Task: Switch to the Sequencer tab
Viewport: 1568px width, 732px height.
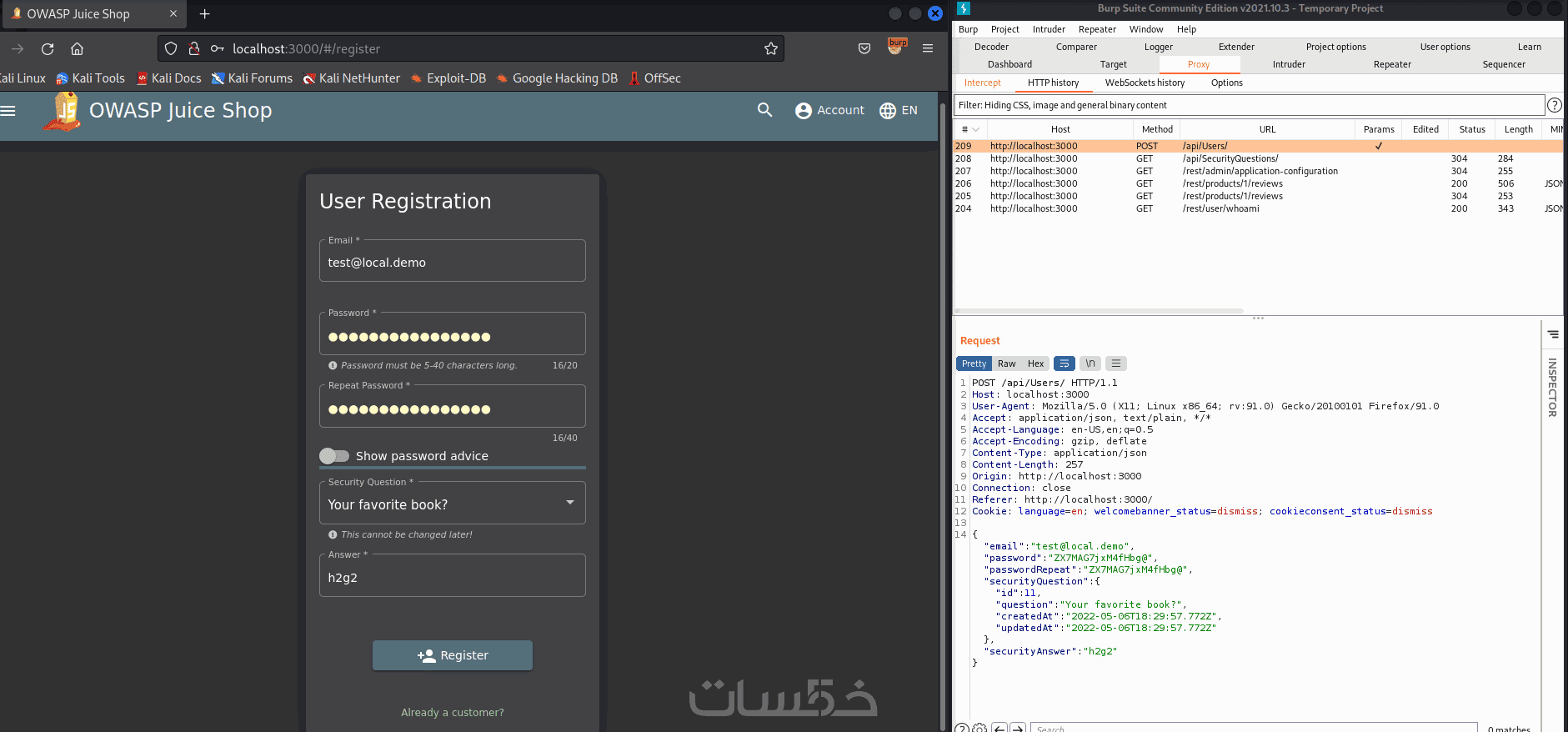Action: coord(1504,64)
